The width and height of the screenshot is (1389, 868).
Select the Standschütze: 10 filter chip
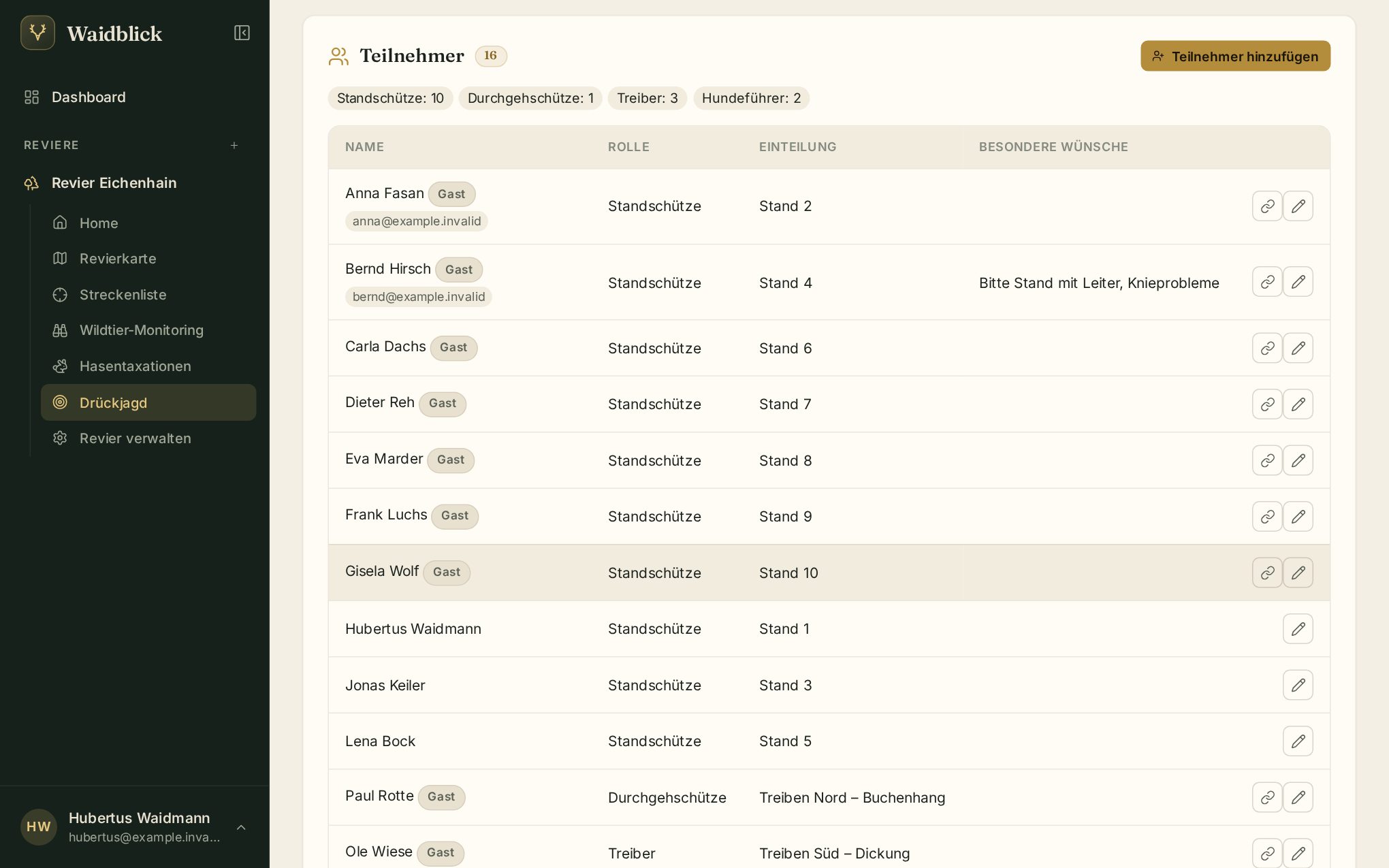click(390, 98)
